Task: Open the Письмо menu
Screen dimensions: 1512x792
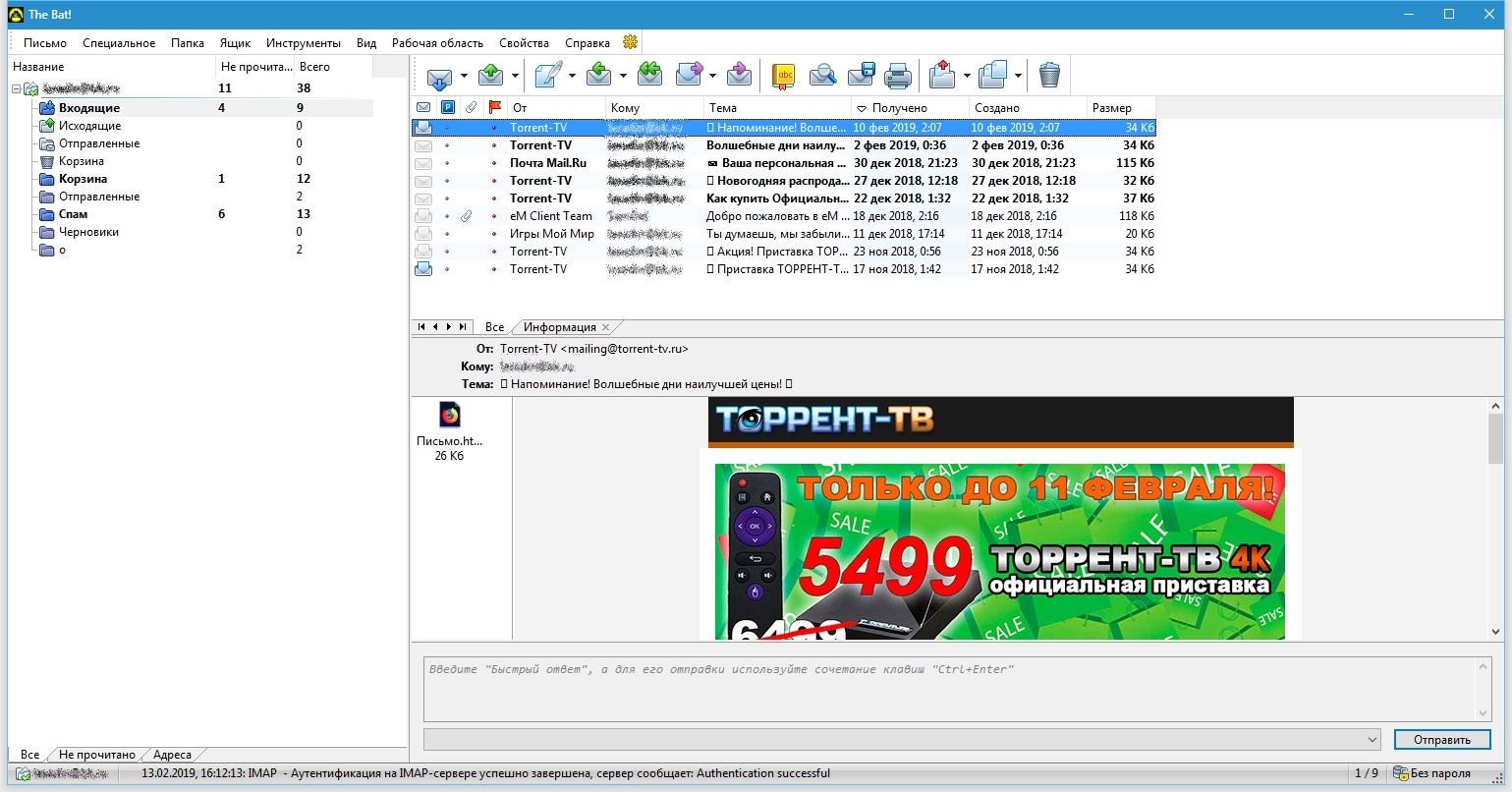Action: 45,43
